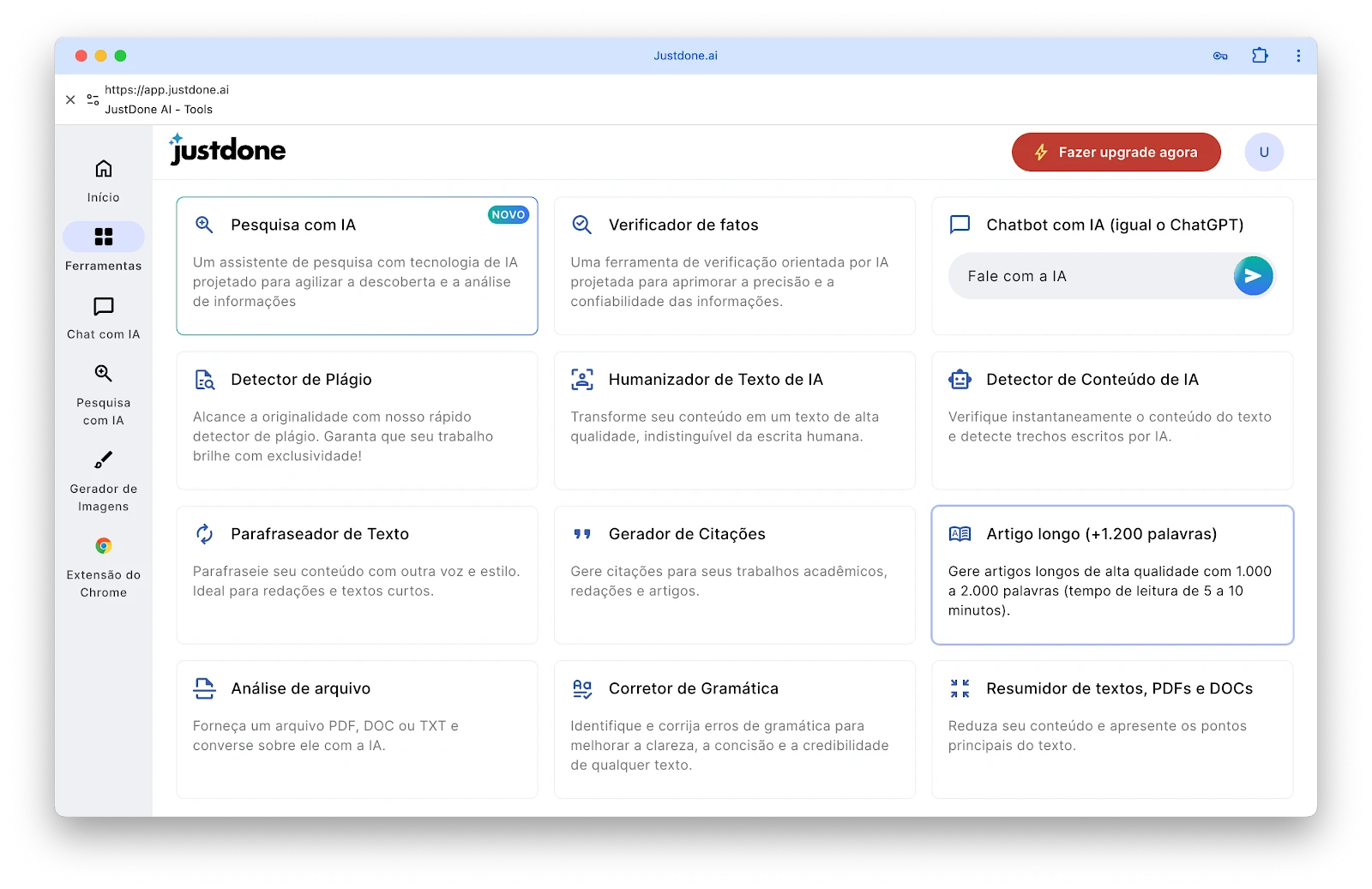Select Ferramentas in the sidebar
1372x889 pixels.
(x=103, y=247)
